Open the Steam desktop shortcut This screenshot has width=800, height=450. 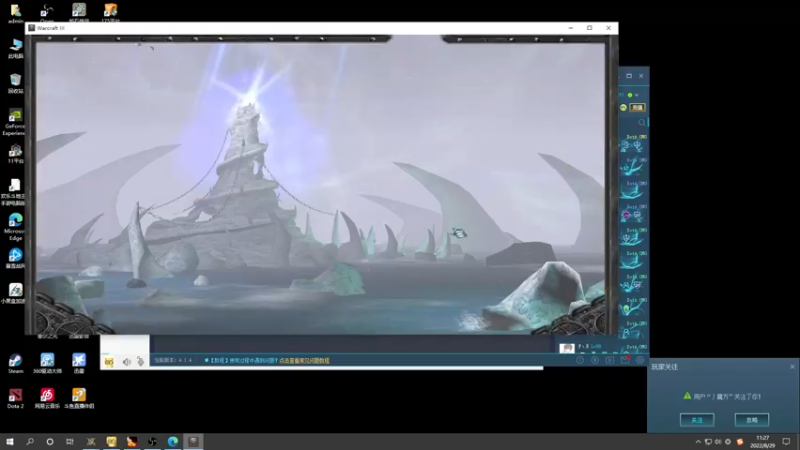point(15,363)
